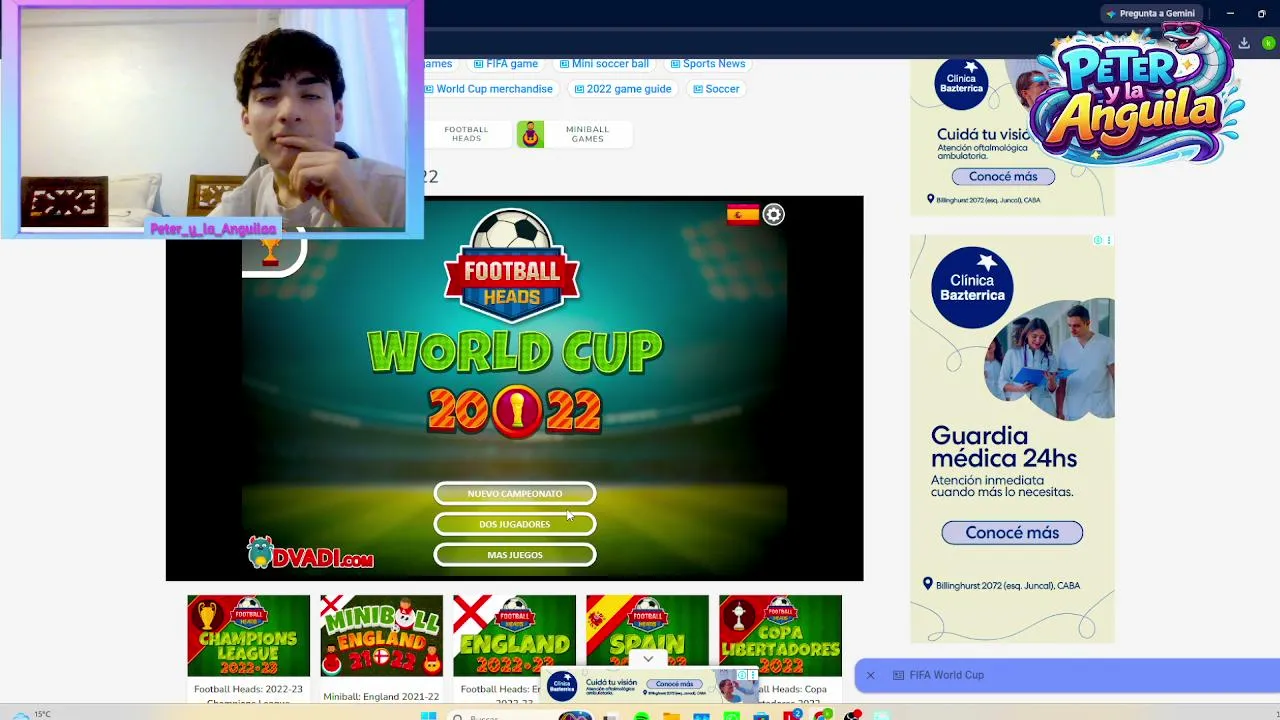Open File Explorer from the taskbar

(x=671, y=716)
